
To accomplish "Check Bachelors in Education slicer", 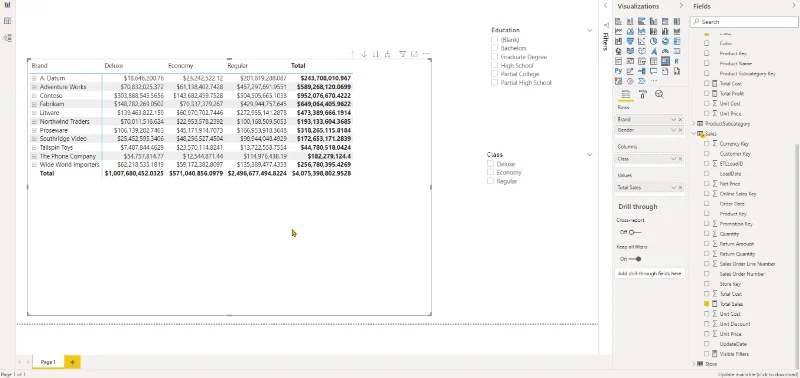I will click(x=494, y=48).
